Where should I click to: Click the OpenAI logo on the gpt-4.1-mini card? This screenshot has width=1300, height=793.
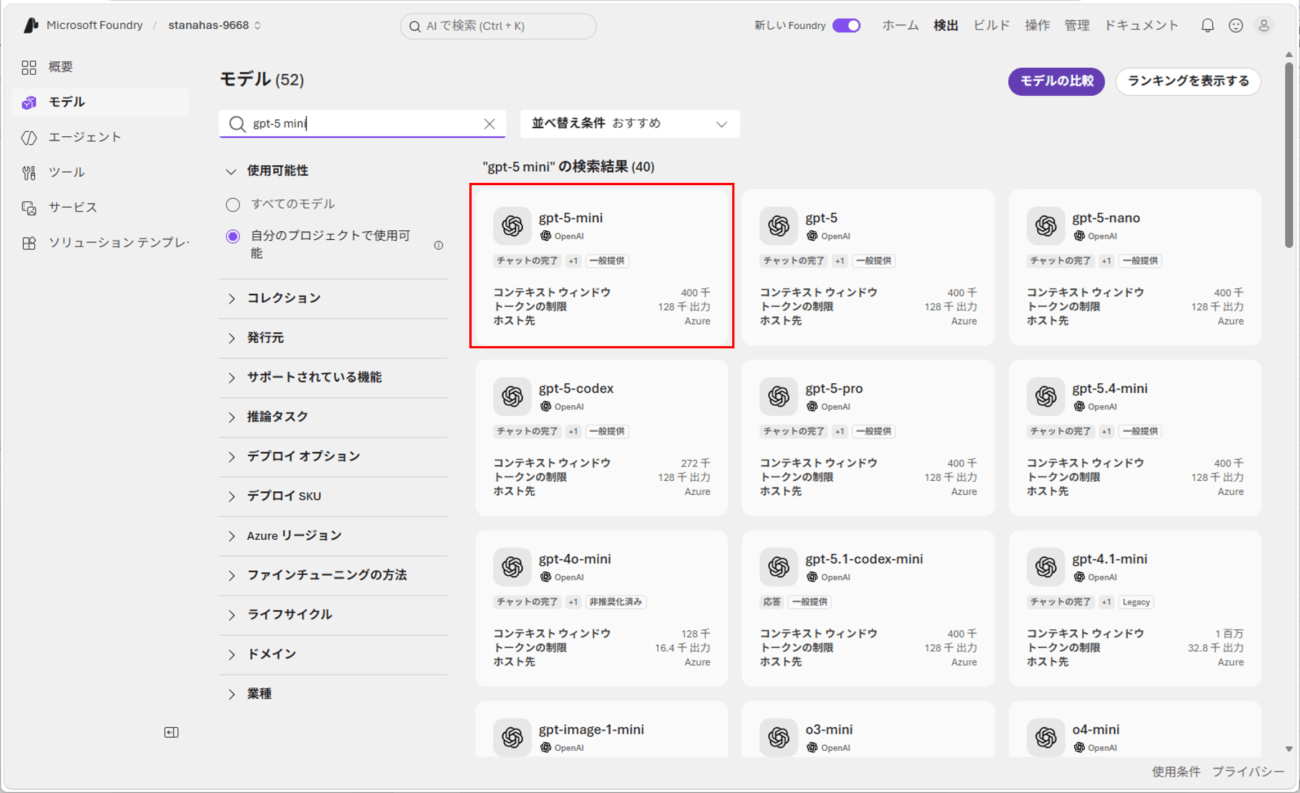coord(1045,567)
